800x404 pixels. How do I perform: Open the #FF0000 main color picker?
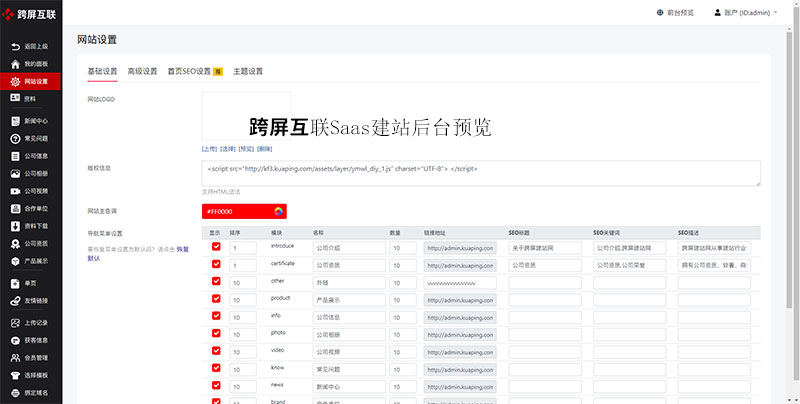pos(244,211)
